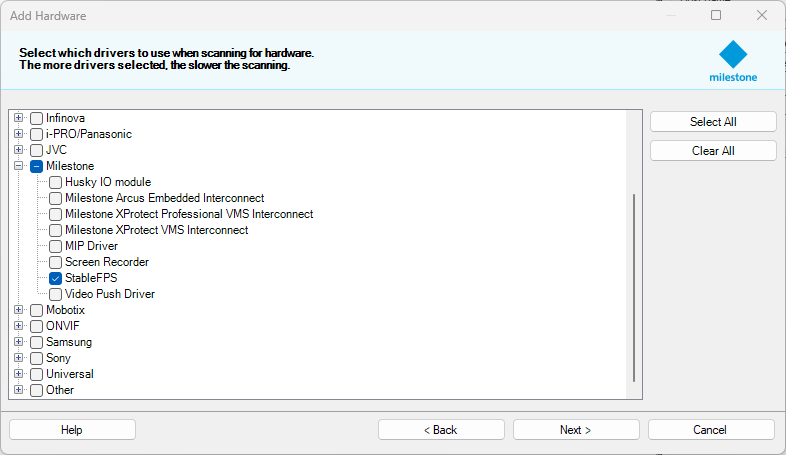Check the ONVIF manufacturer checkbox

tap(37, 326)
